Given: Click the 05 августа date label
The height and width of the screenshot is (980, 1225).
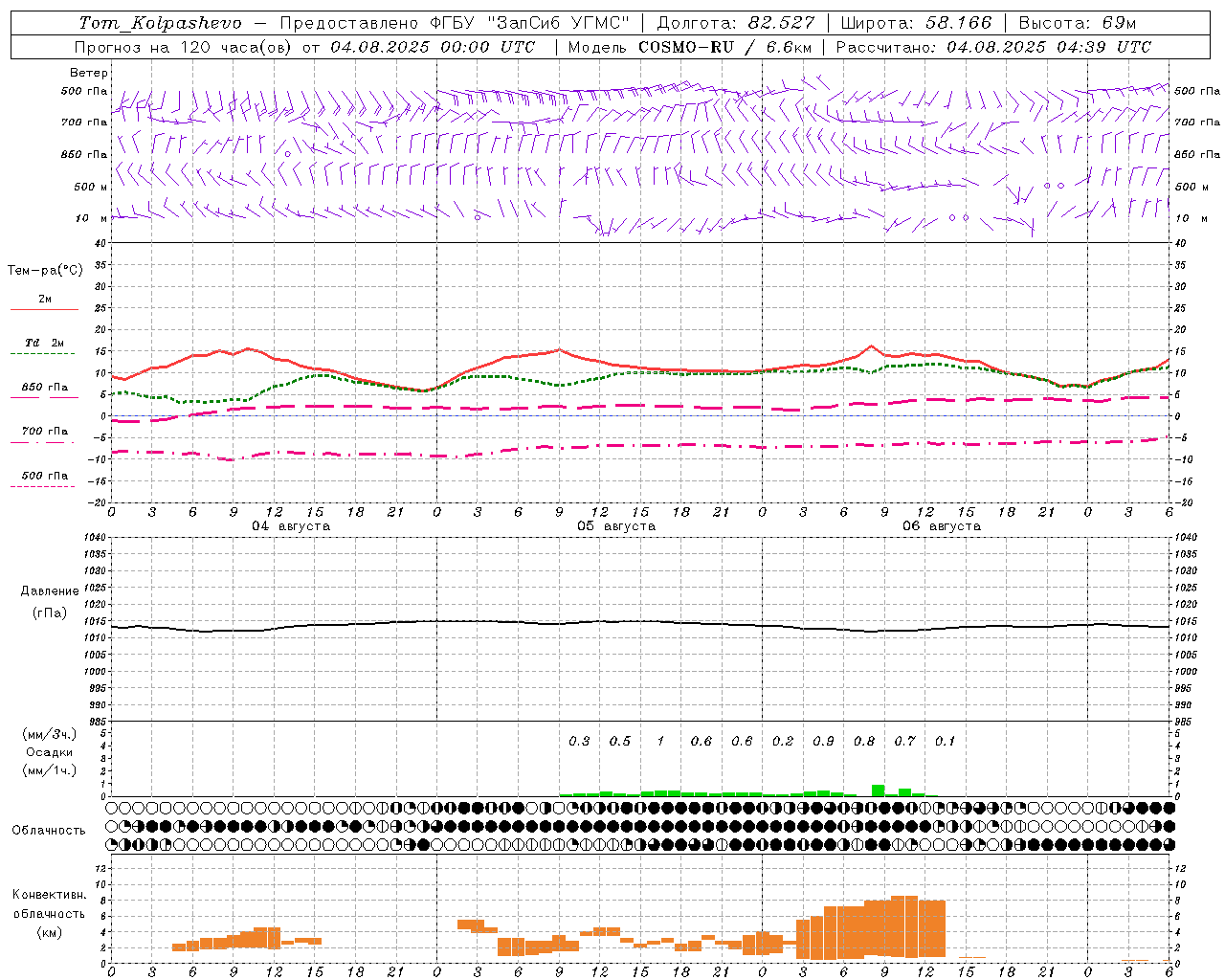Looking at the screenshot, I should coord(616,526).
